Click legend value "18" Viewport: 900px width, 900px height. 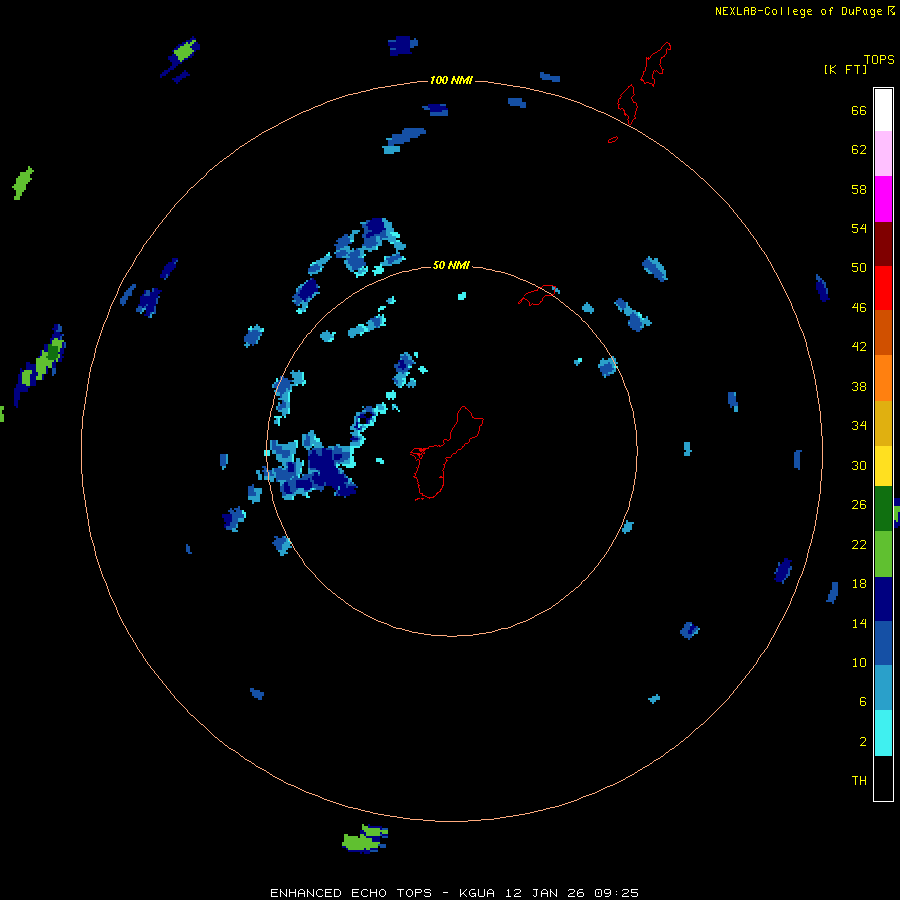(x=859, y=584)
